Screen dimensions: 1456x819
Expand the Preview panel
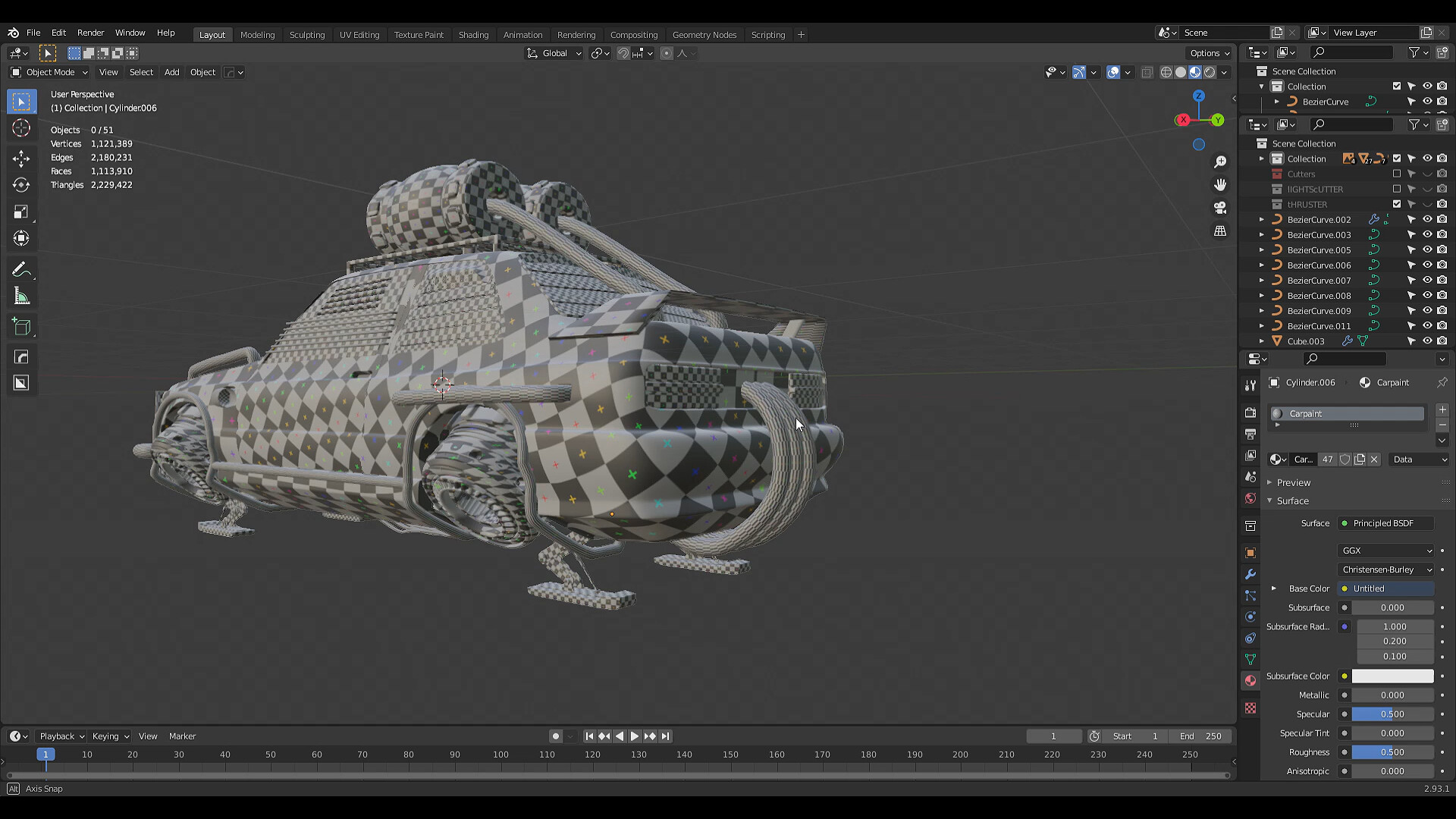click(x=1293, y=482)
